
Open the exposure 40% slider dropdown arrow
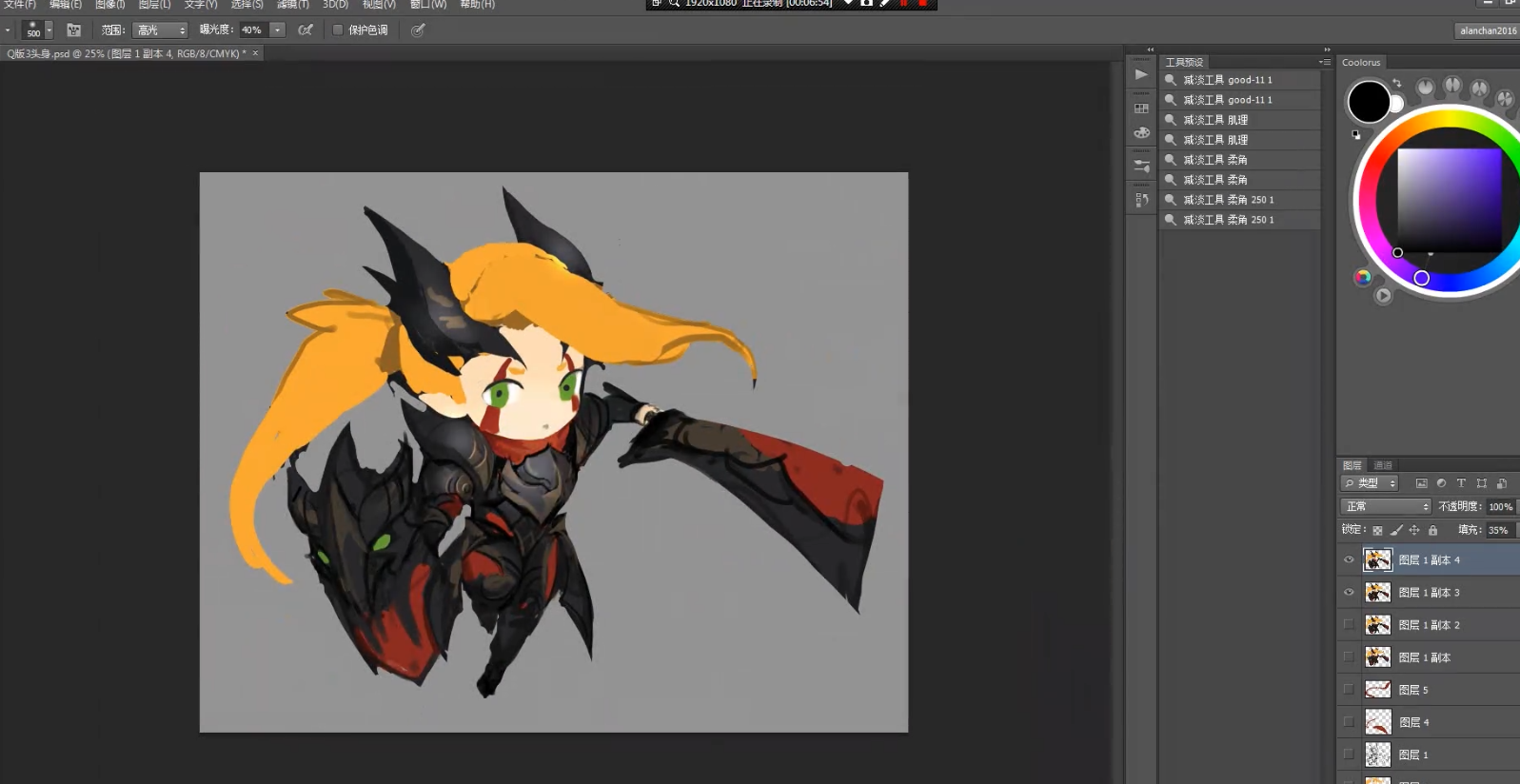[278, 30]
